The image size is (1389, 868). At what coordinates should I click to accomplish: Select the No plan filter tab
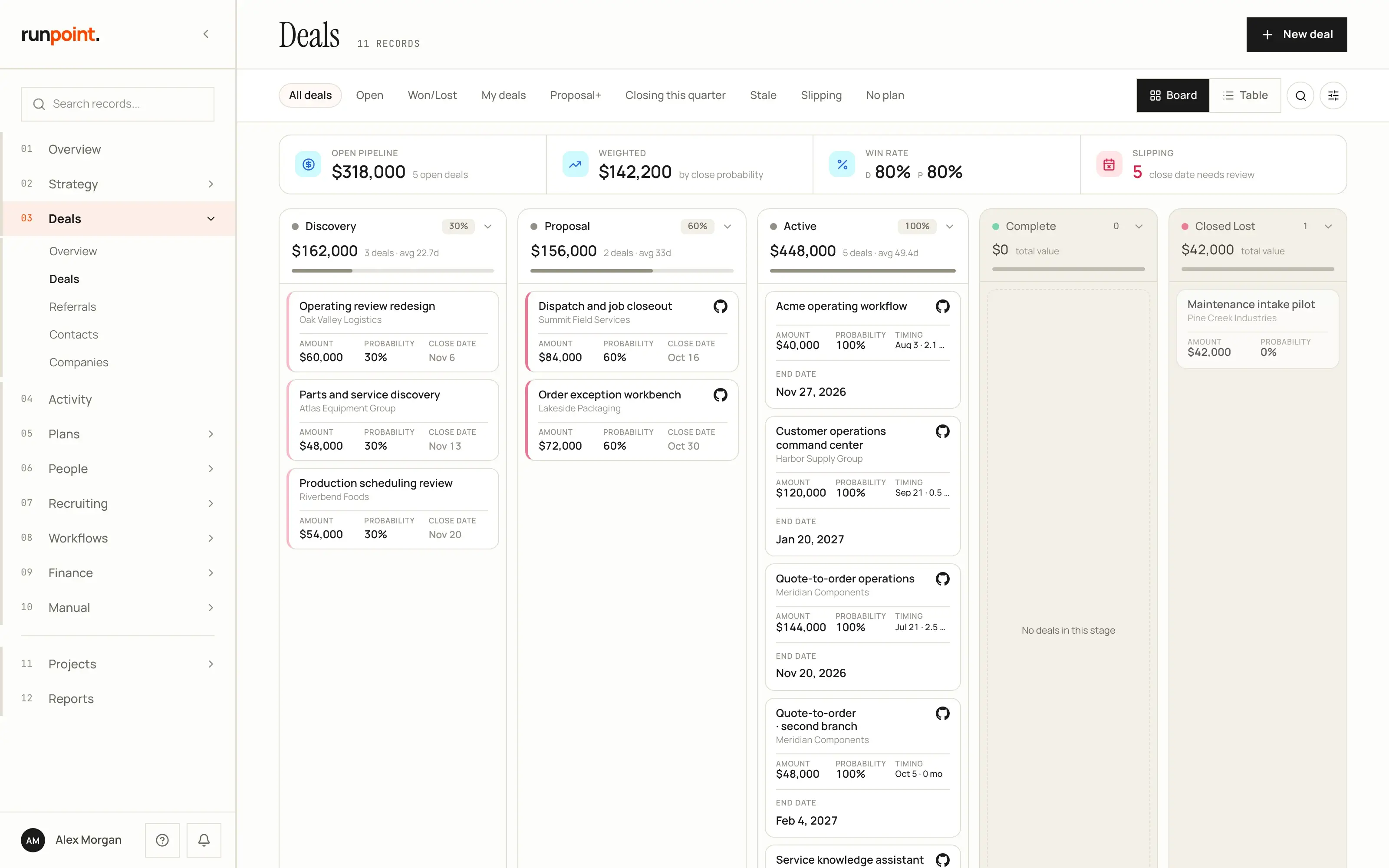[885, 95]
